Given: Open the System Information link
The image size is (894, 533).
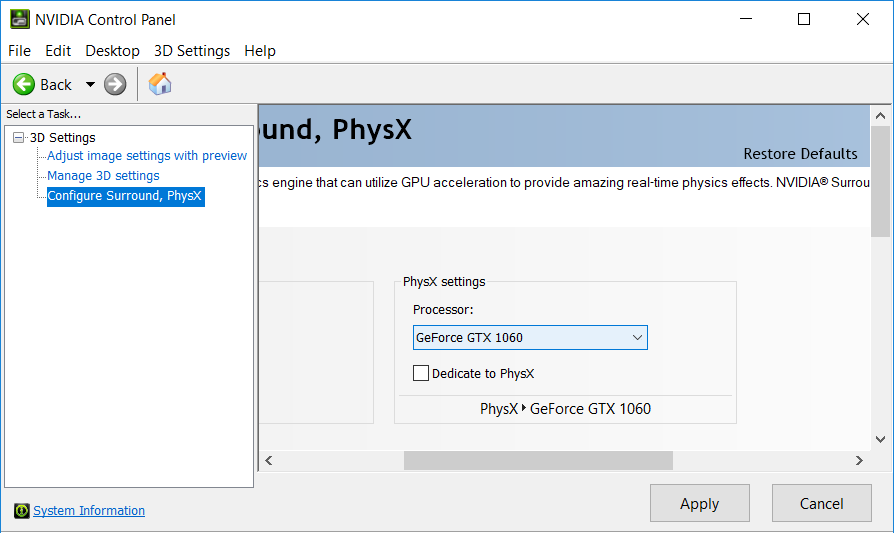Looking at the screenshot, I should [x=89, y=511].
